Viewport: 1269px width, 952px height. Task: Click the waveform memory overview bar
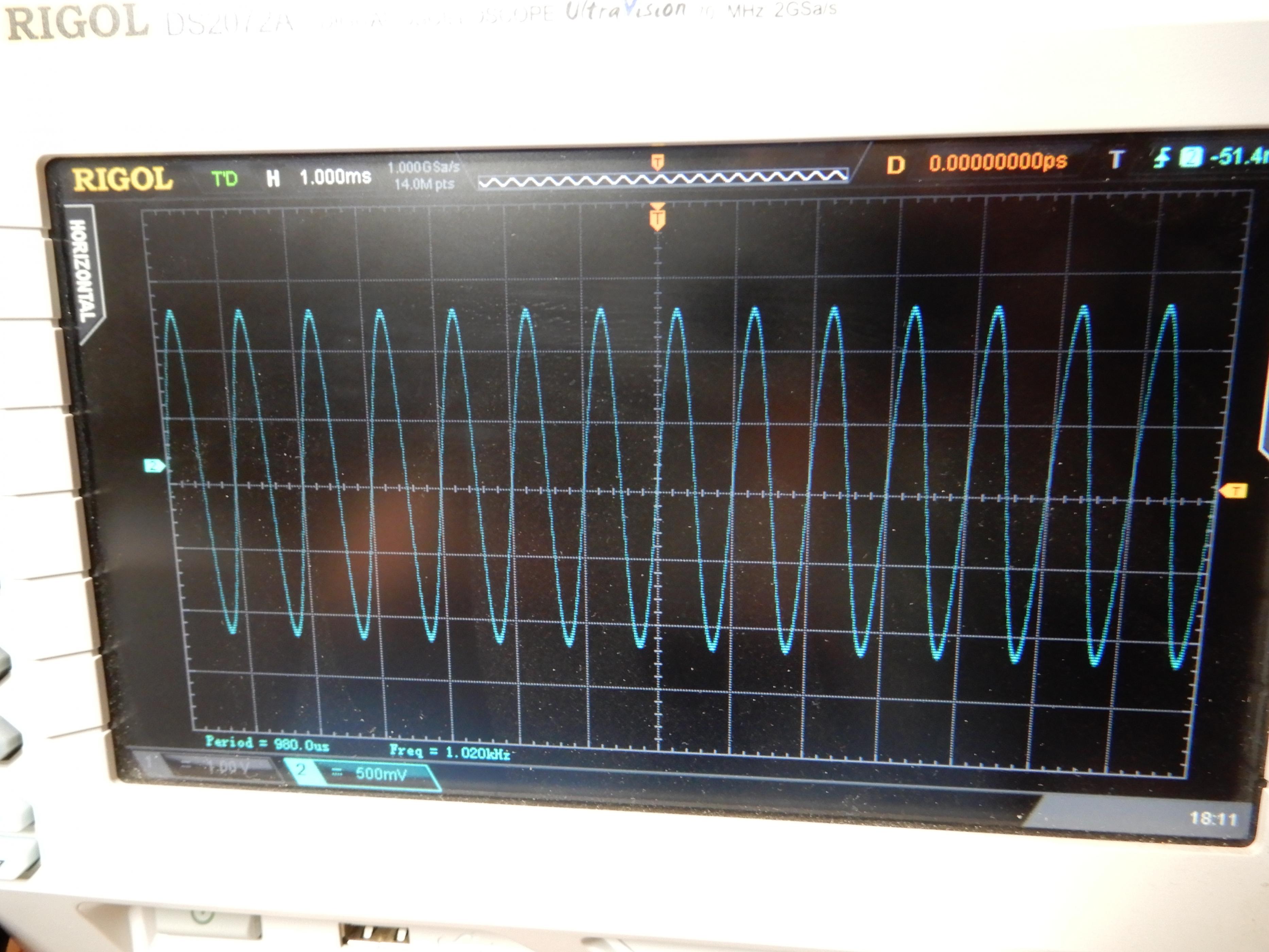click(x=663, y=179)
